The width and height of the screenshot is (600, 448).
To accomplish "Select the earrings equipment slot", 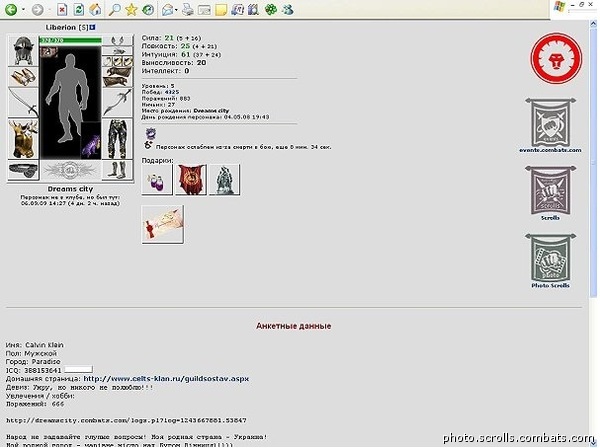I will (117, 40).
